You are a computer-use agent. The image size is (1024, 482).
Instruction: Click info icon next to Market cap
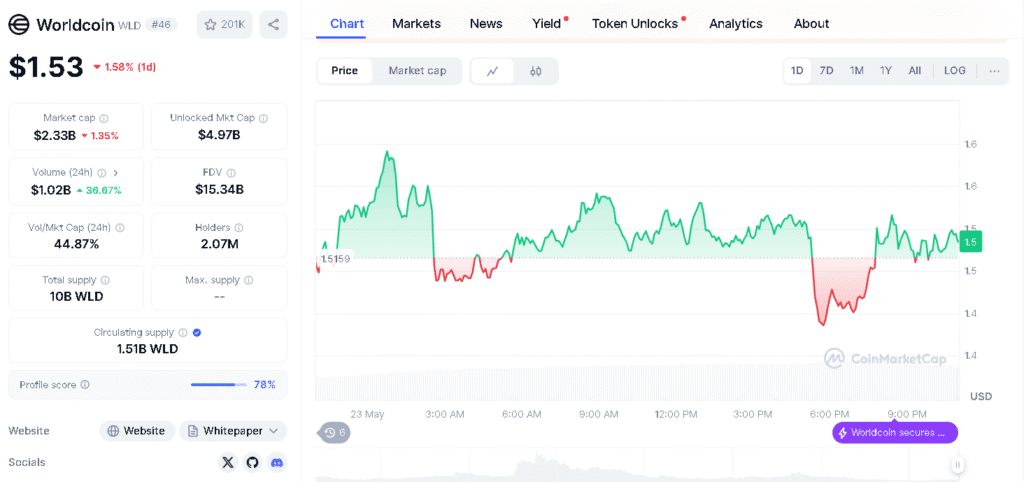pos(104,118)
